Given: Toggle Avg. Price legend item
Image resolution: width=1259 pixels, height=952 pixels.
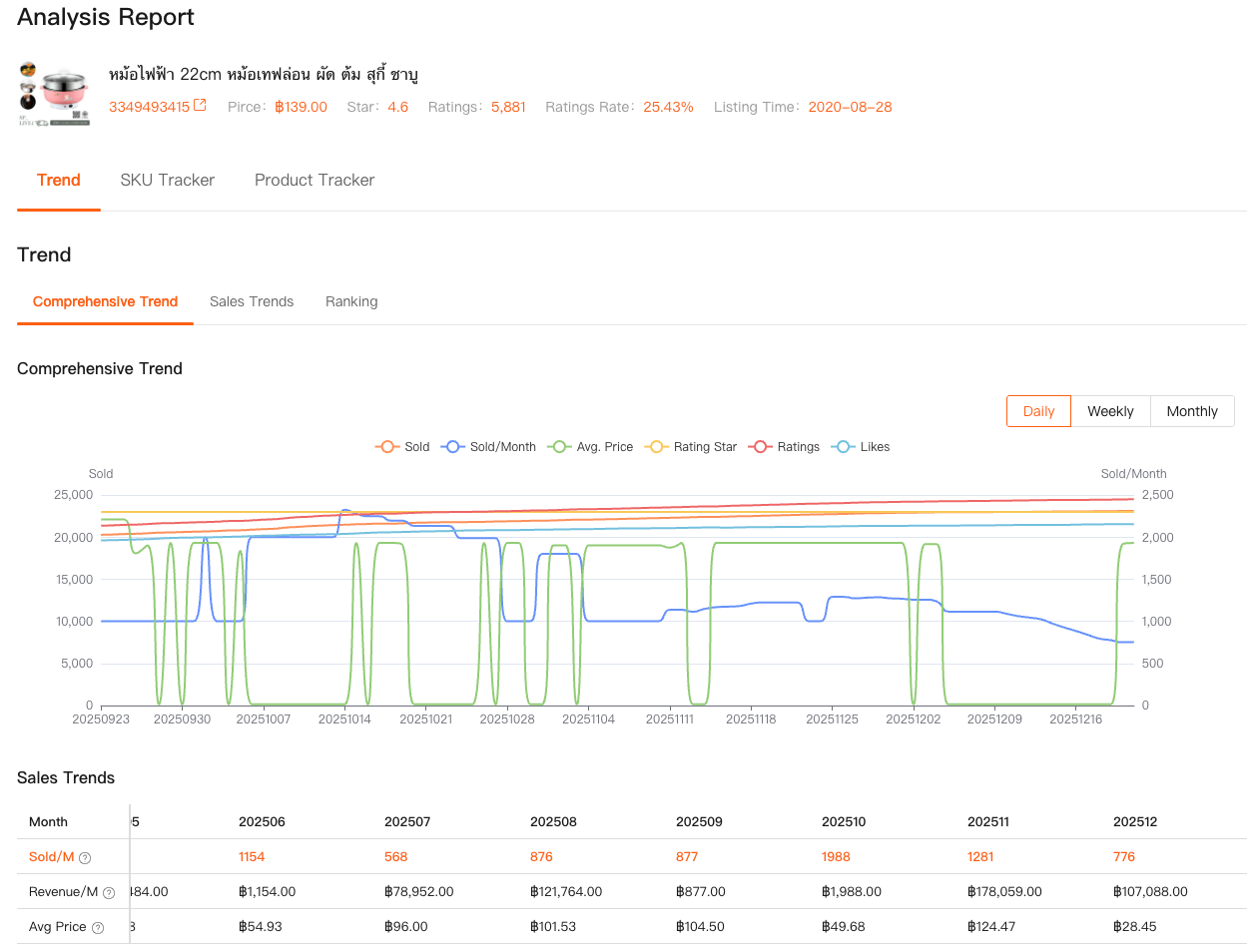Looking at the screenshot, I should tap(590, 447).
